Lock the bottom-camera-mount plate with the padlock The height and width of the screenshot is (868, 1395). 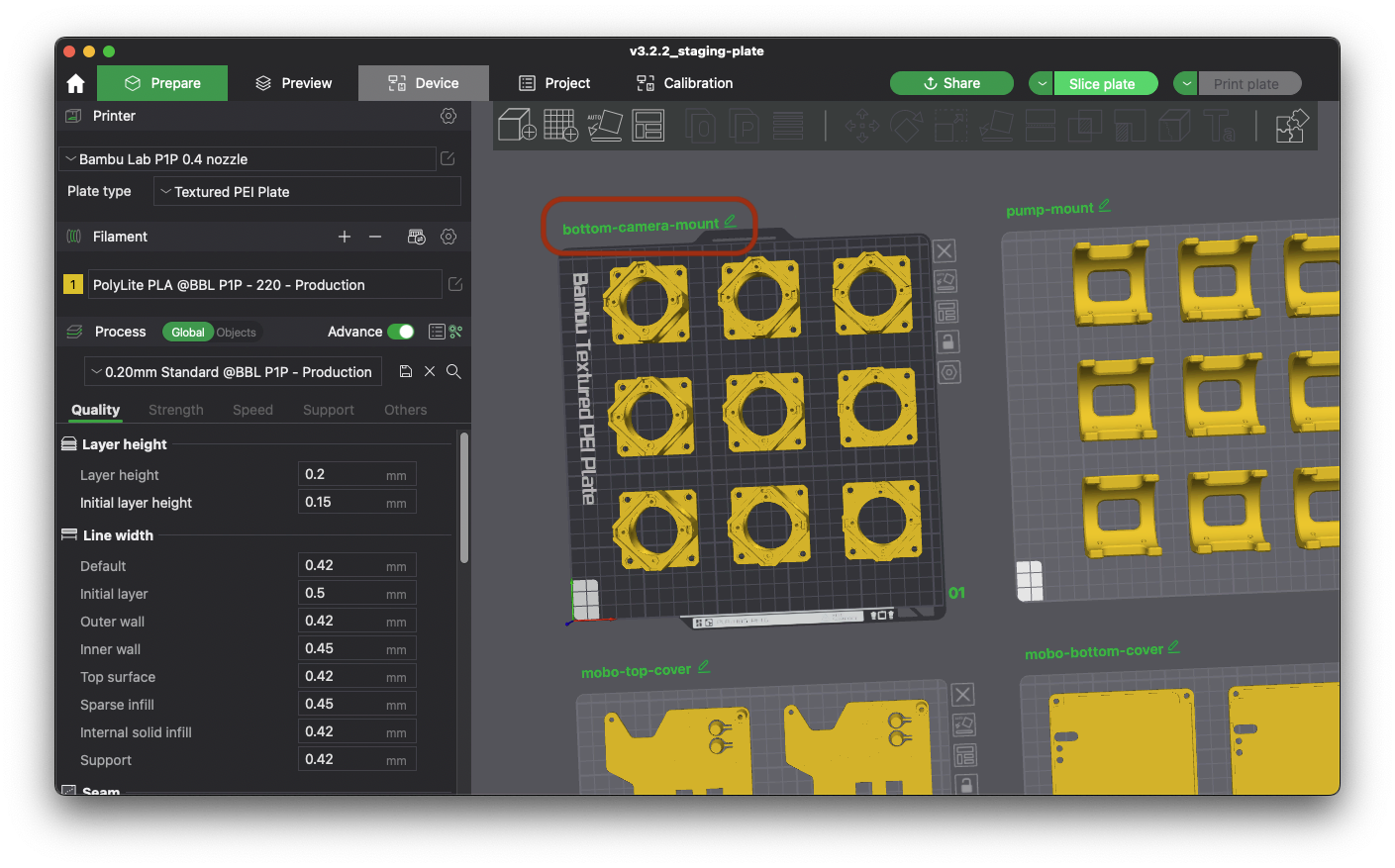[x=947, y=342]
